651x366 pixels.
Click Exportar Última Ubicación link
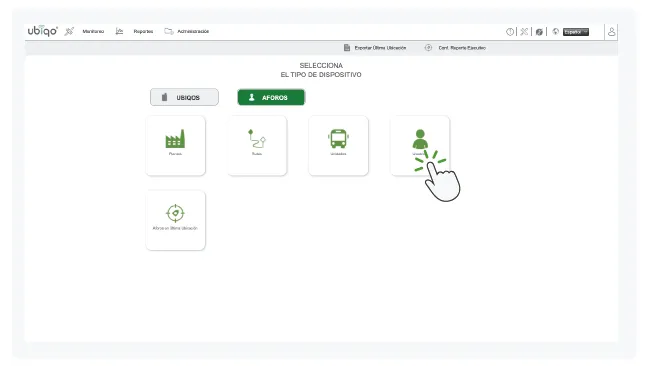click(x=380, y=48)
